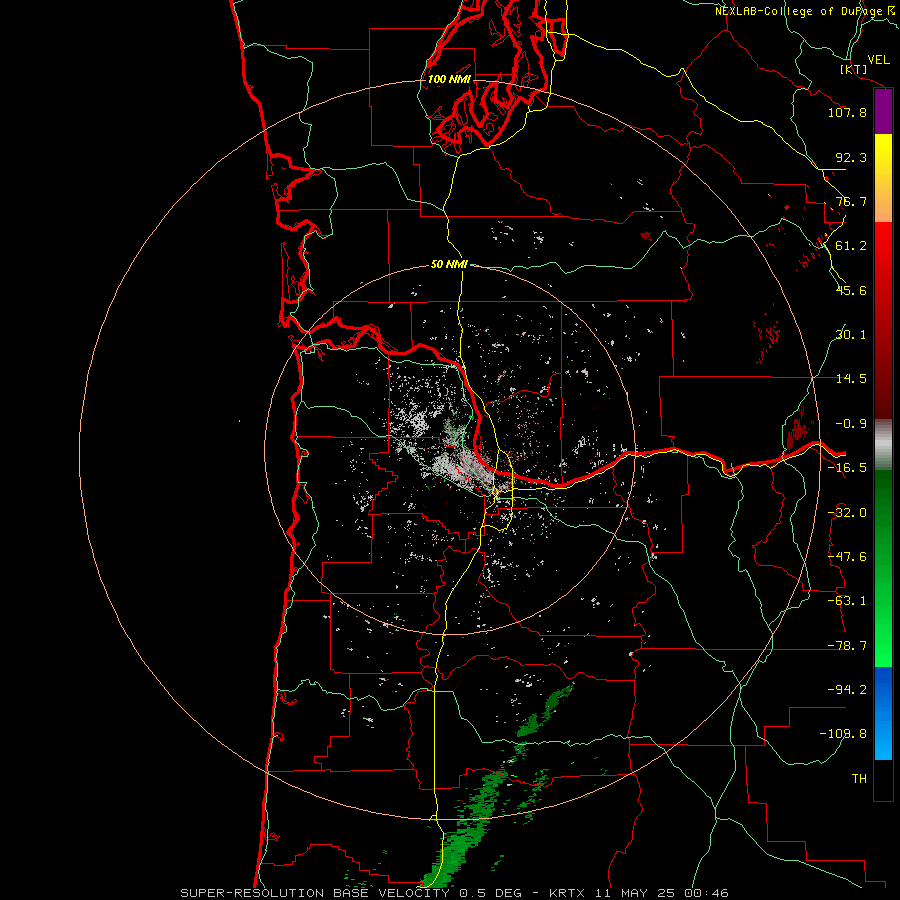Click the [KT] units label
Screen dimensions: 900x900
coord(854,69)
